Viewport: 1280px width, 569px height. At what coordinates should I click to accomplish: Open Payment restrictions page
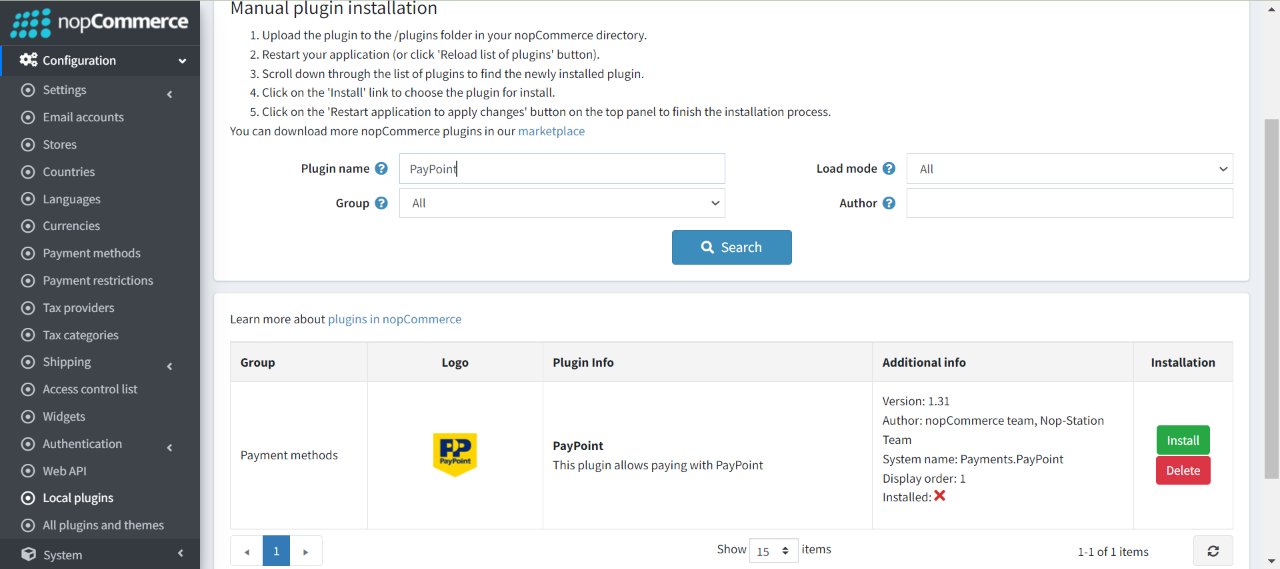98,281
